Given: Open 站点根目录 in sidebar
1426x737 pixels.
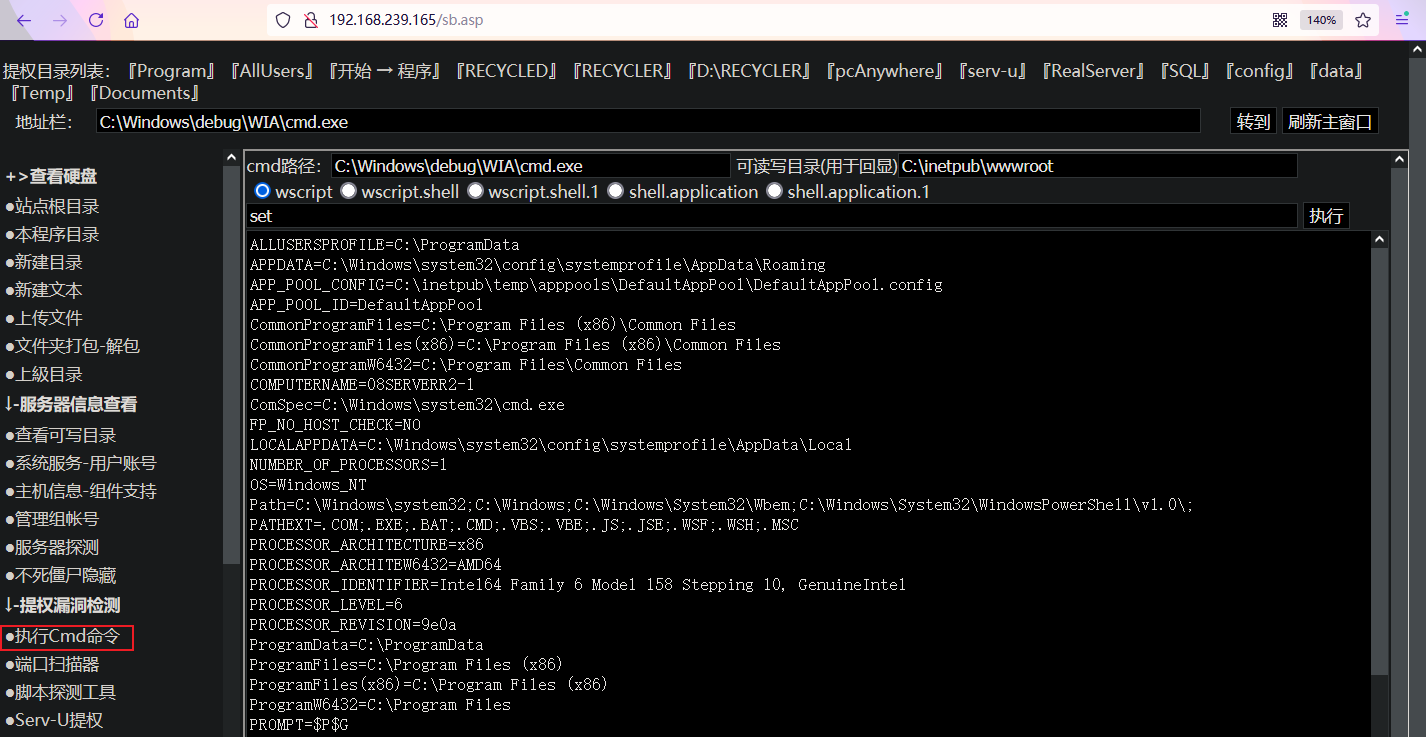Looking at the screenshot, I should point(52,207).
